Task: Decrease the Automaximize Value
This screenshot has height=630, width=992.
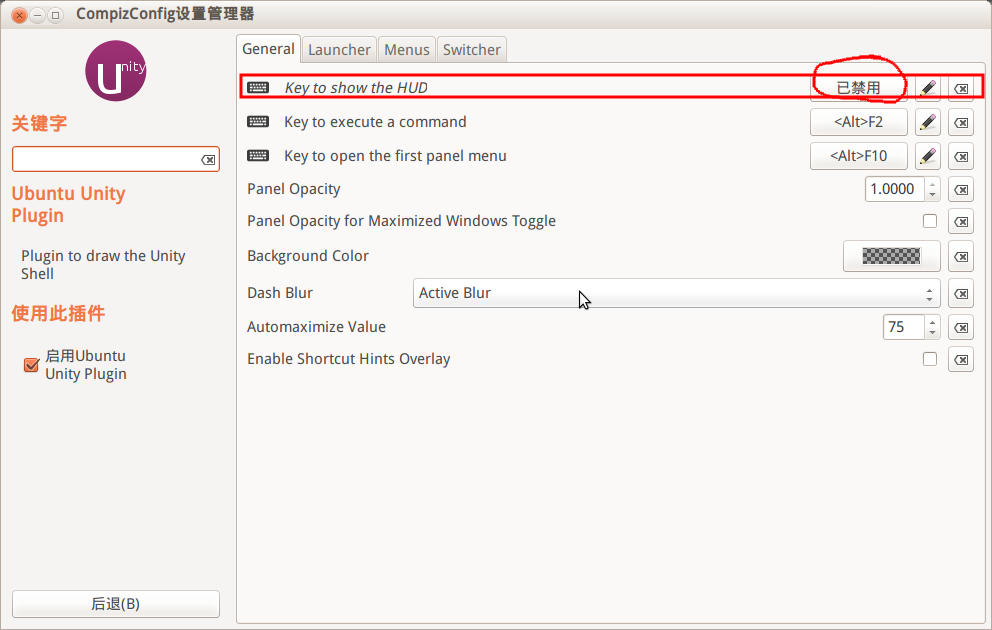Action: point(932,332)
